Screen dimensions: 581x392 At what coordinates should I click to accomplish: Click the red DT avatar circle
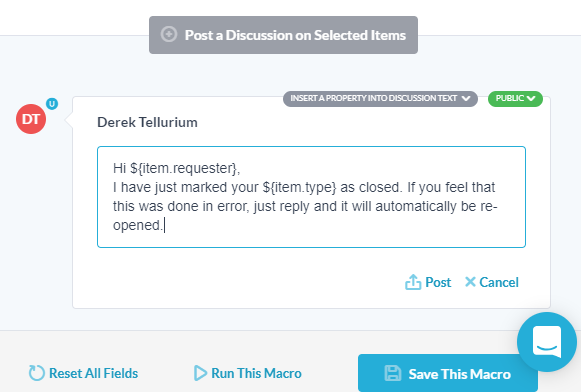31,119
